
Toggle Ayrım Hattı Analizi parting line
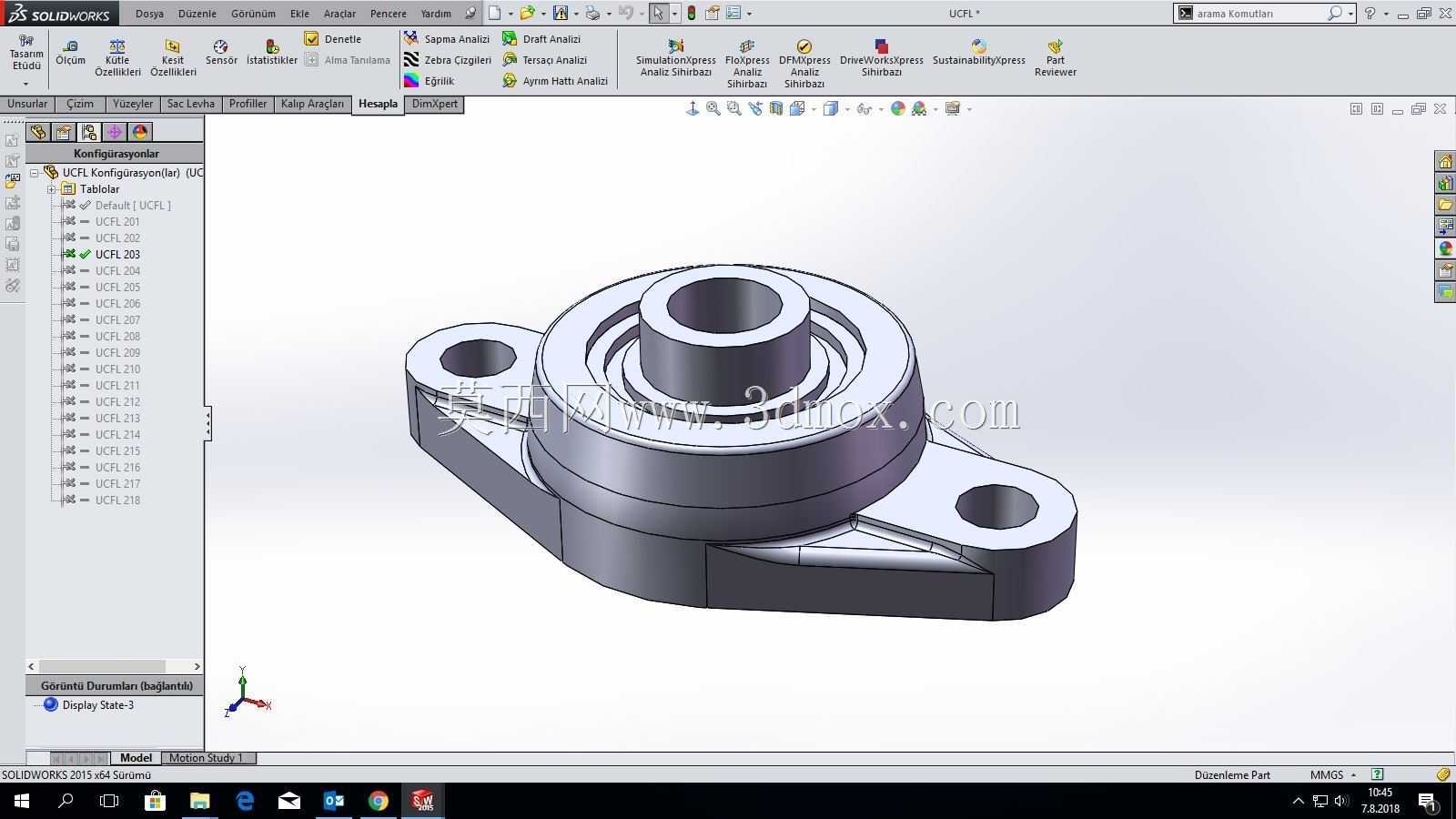coord(555,81)
